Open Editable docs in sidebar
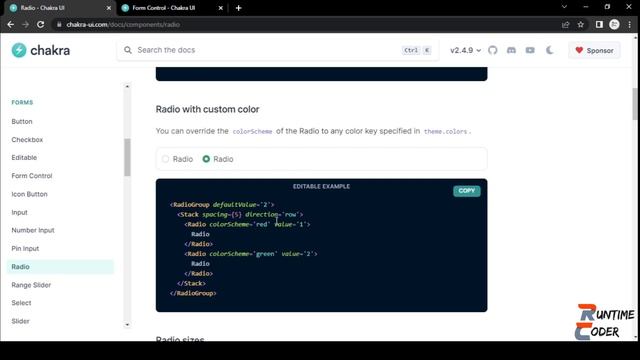Screen dimensions: 640x360 click(x=24, y=158)
